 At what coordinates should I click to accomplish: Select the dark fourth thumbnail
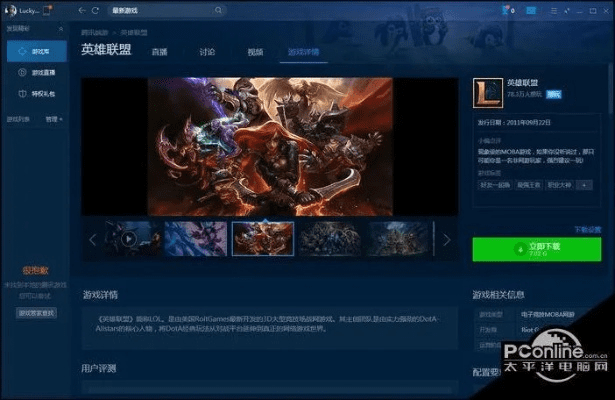click(x=330, y=238)
